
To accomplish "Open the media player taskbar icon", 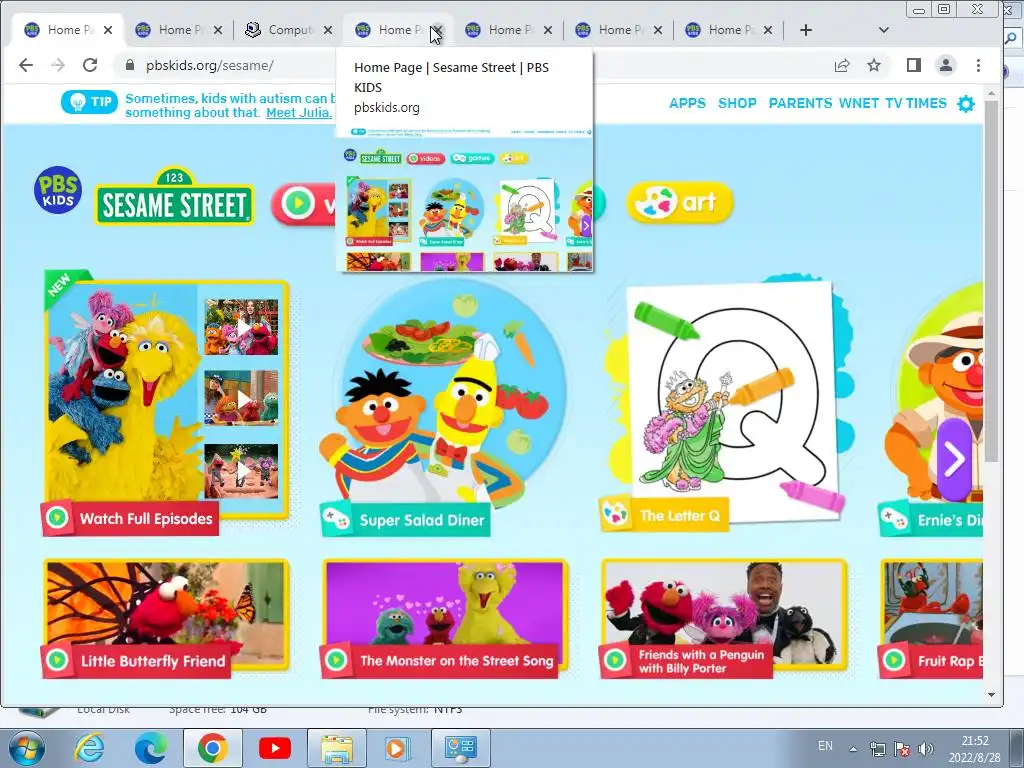I will (x=398, y=748).
